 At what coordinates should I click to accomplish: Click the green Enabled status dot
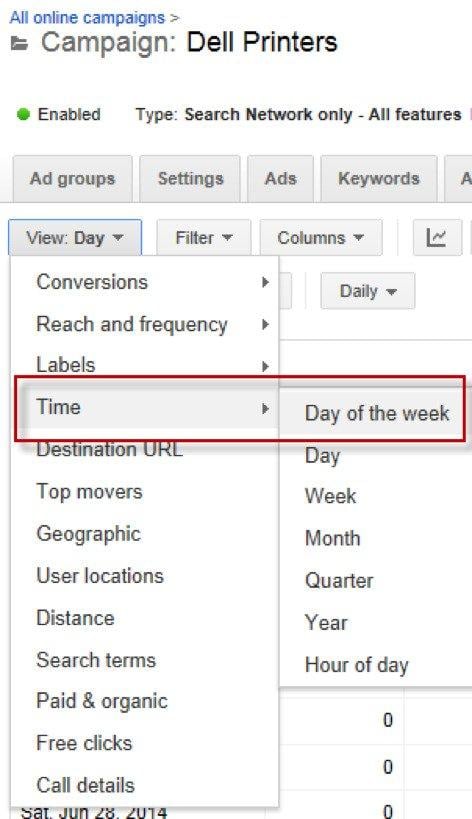click(x=23, y=114)
